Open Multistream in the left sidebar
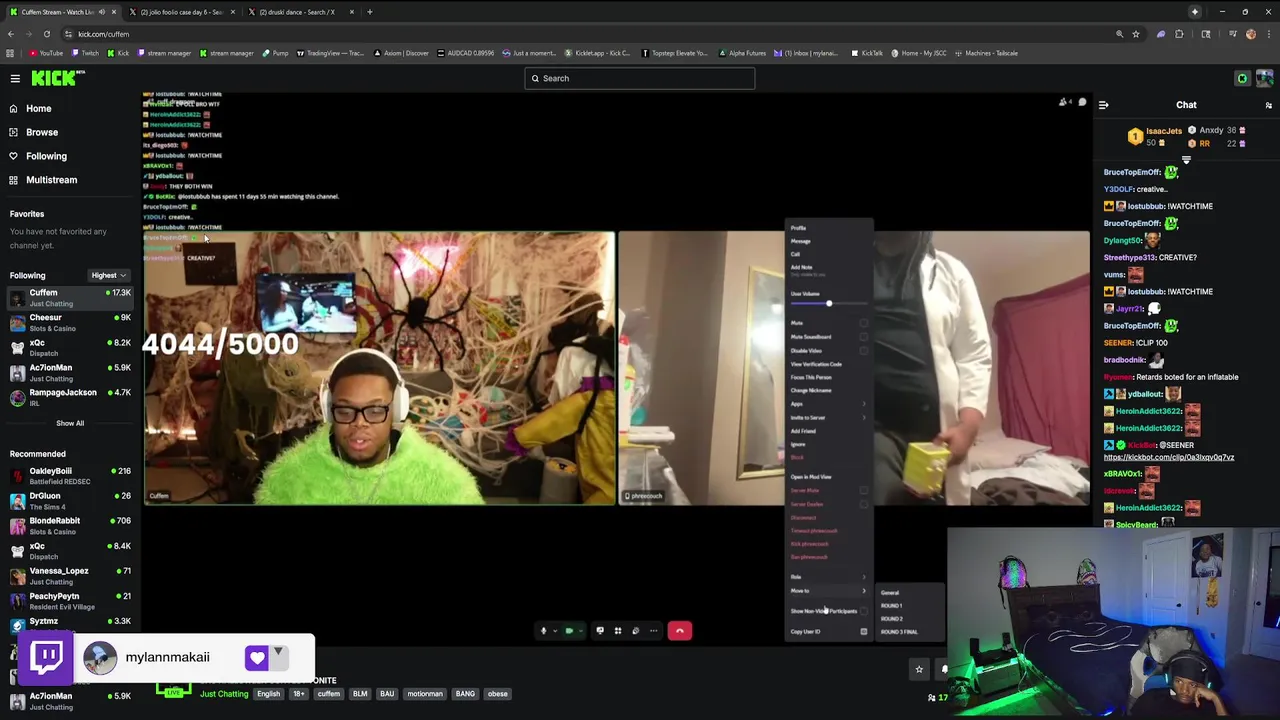The height and width of the screenshot is (720, 1280). click(51, 180)
